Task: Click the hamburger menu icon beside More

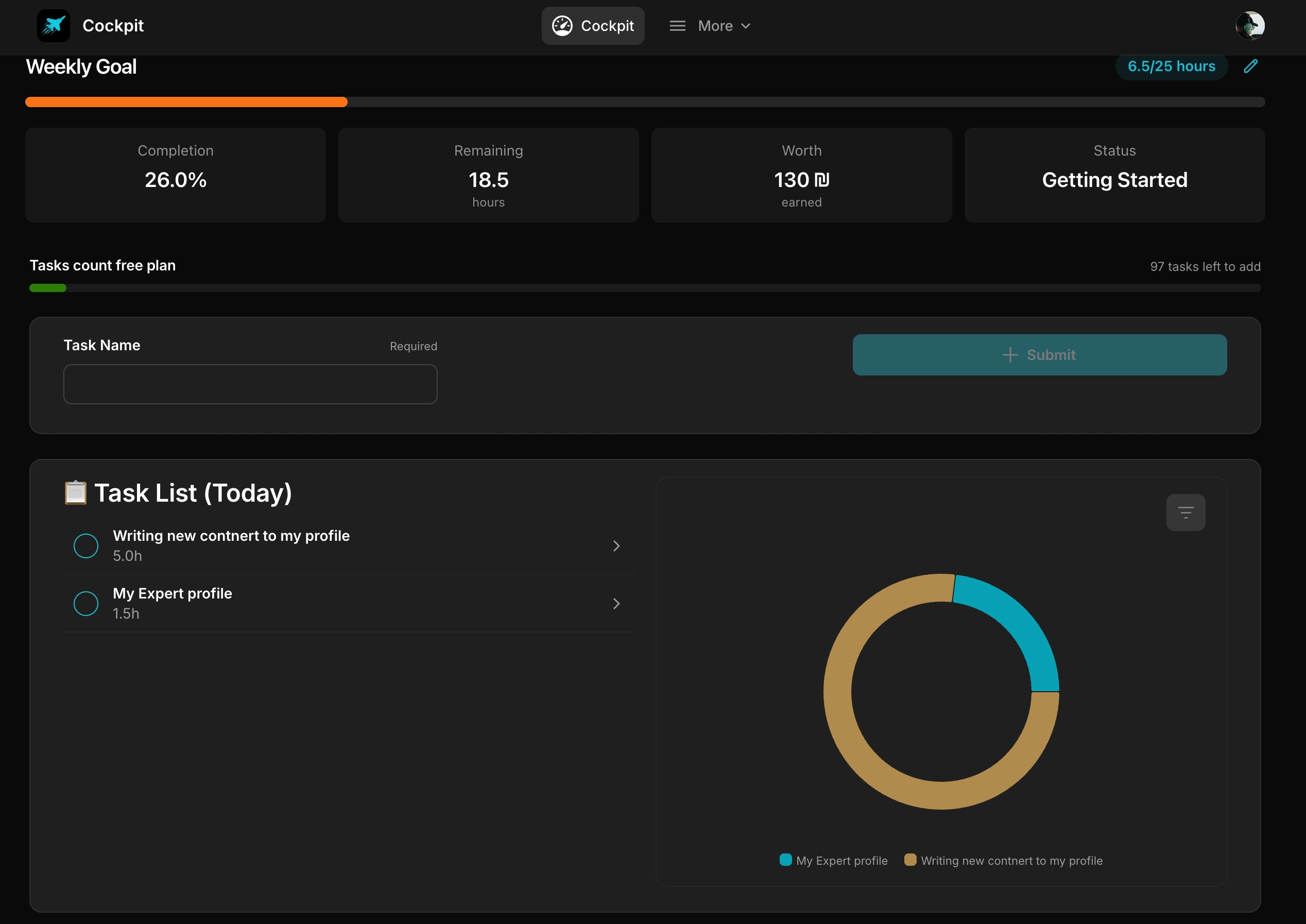Action: click(x=677, y=26)
